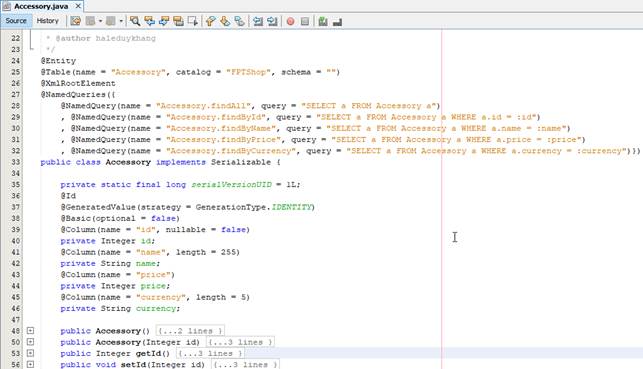Click the @XmlRootElement annotation
Screen dimensions: 643x369
pyautogui.click(x=78, y=83)
